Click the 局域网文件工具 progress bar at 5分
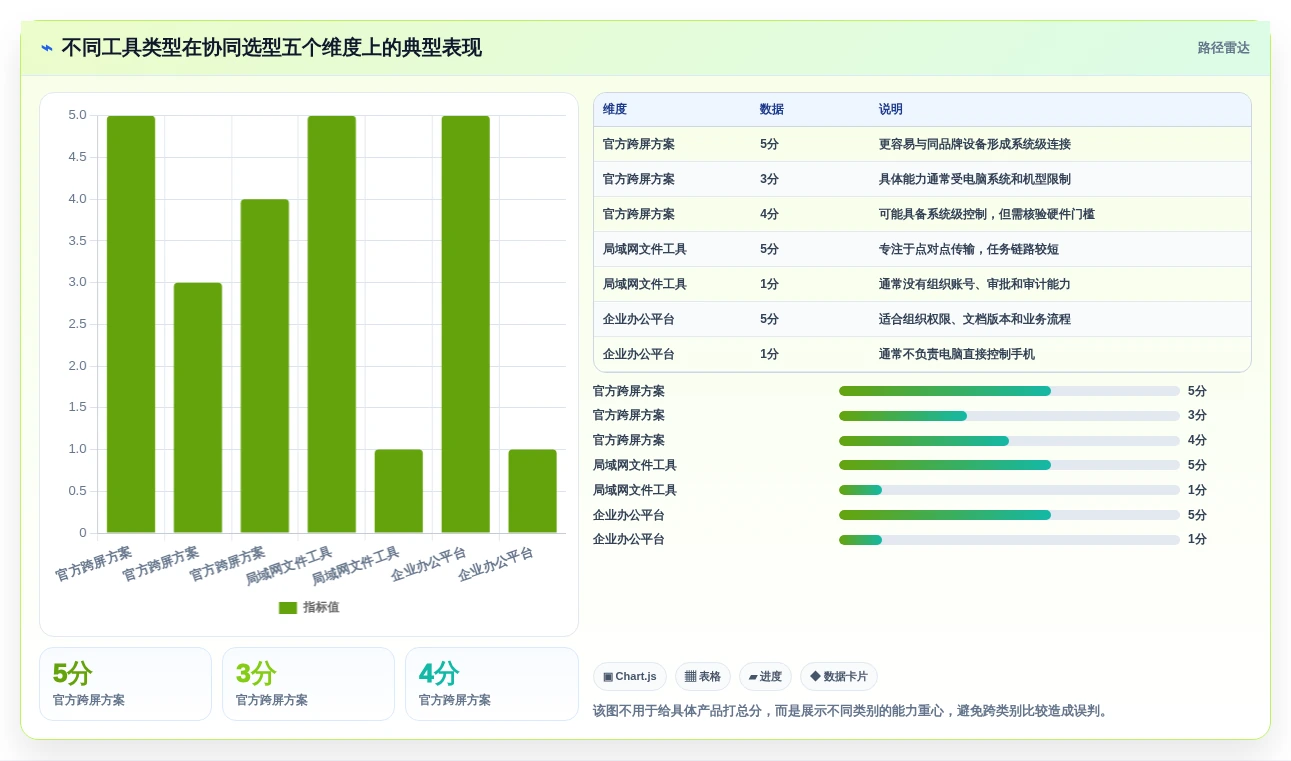This screenshot has width=1291, height=761. [x=1009, y=465]
